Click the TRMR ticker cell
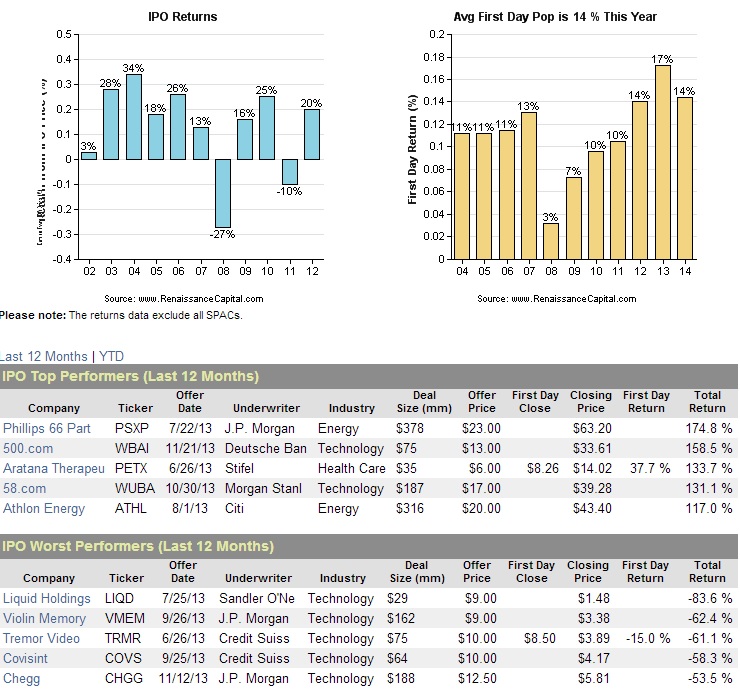Image resolution: width=740 pixels, height=696 pixels. 123,638
